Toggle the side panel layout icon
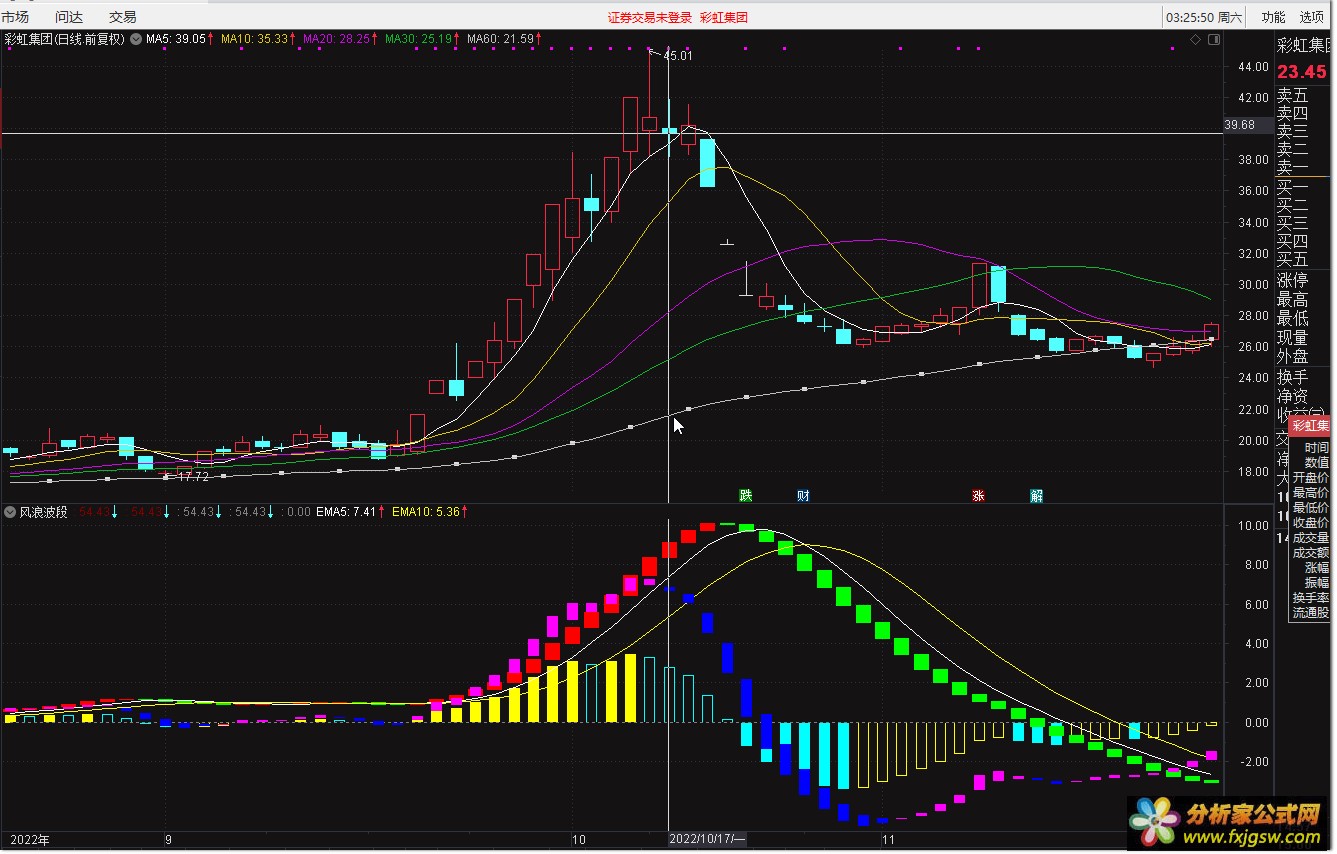This screenshot has width=1337, height=854. (x=1214, y=39)
